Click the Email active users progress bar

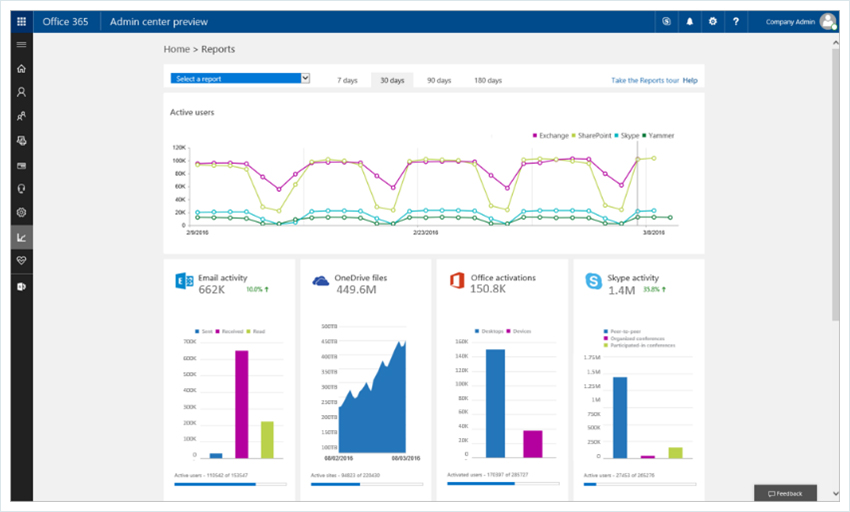coord(230,484)
